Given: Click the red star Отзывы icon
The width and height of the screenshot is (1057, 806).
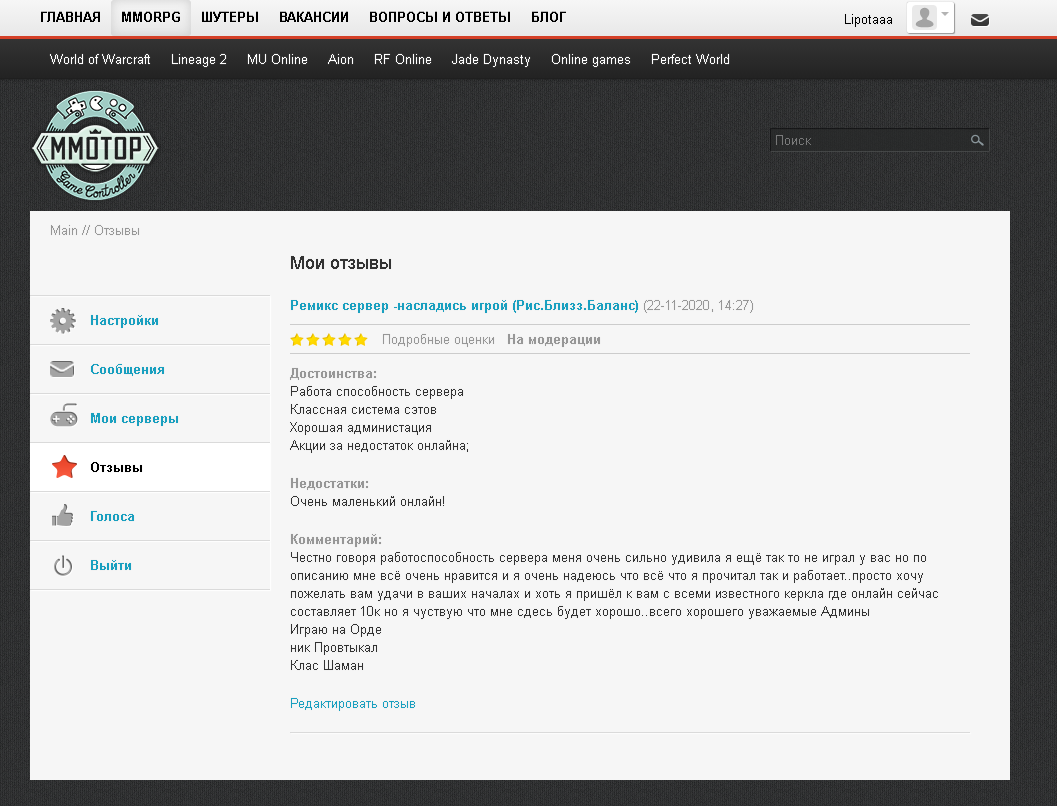Looking at the screenshot, I should 63,467.
